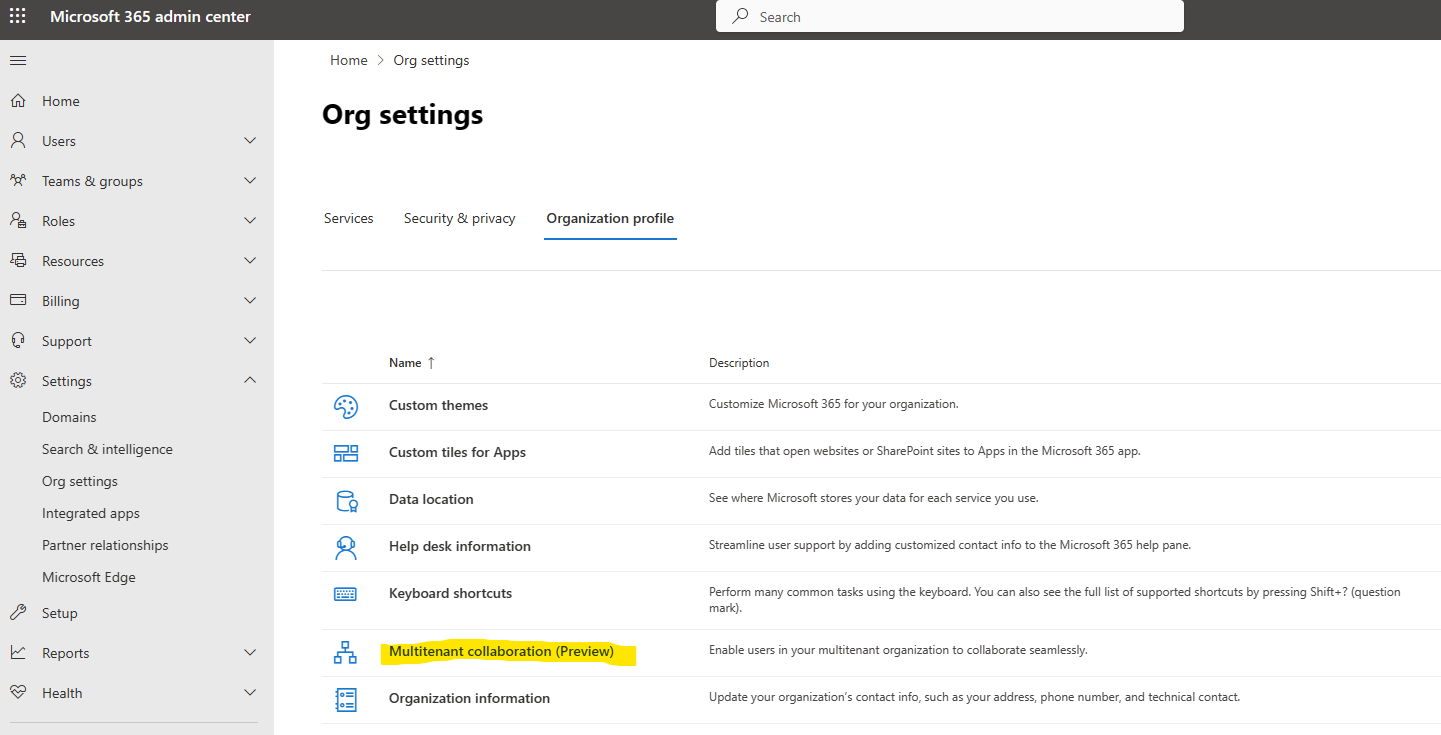Click the Setup label in sidebar

pyautogui.click(x=60, y=613)
